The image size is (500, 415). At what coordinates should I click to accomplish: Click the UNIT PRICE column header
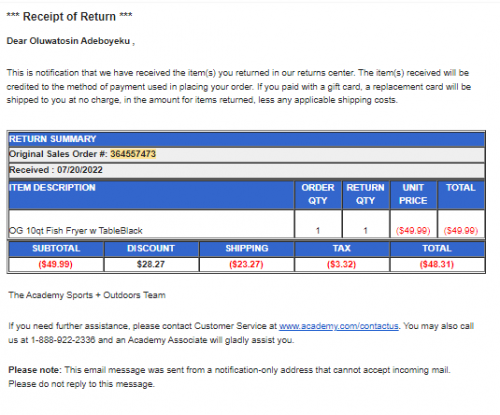tap(413, 195)
